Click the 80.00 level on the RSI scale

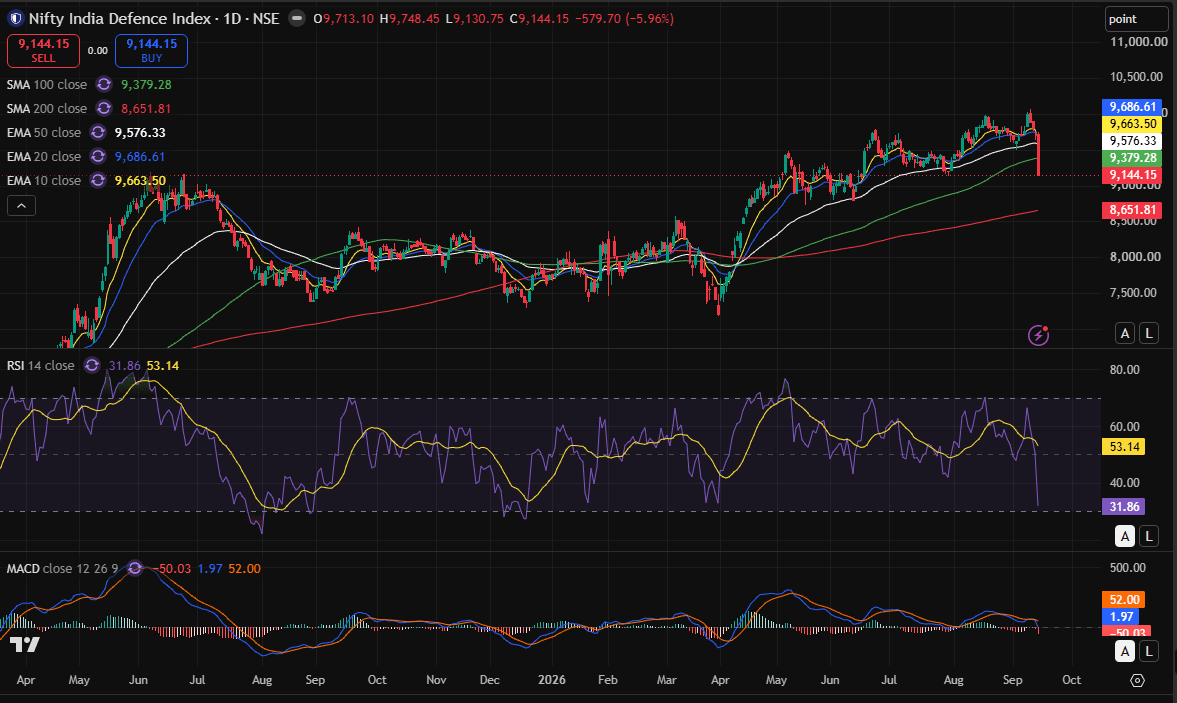(1124, 370)
